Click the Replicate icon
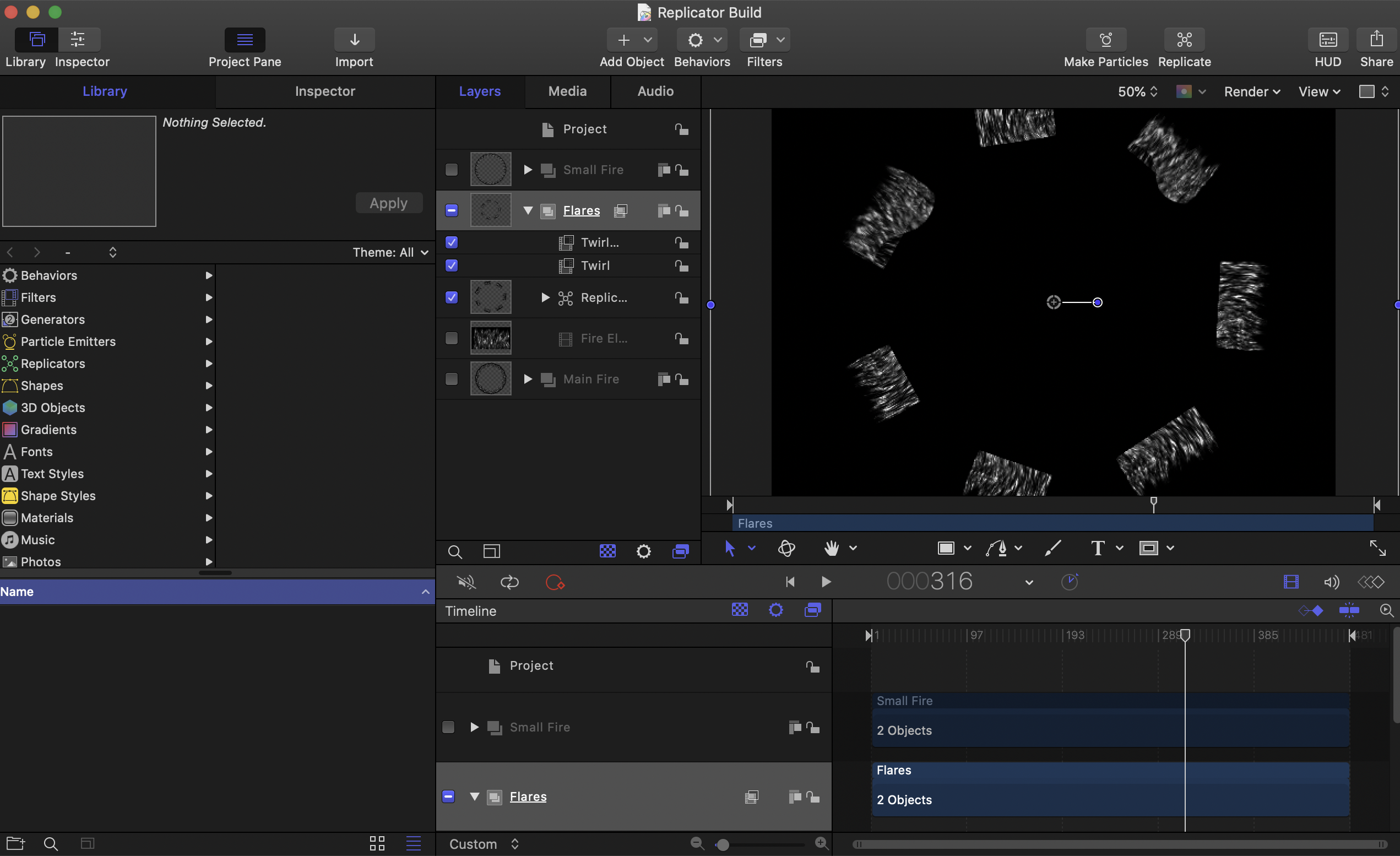1400x856 pixels. click(x=1184, y=40)
